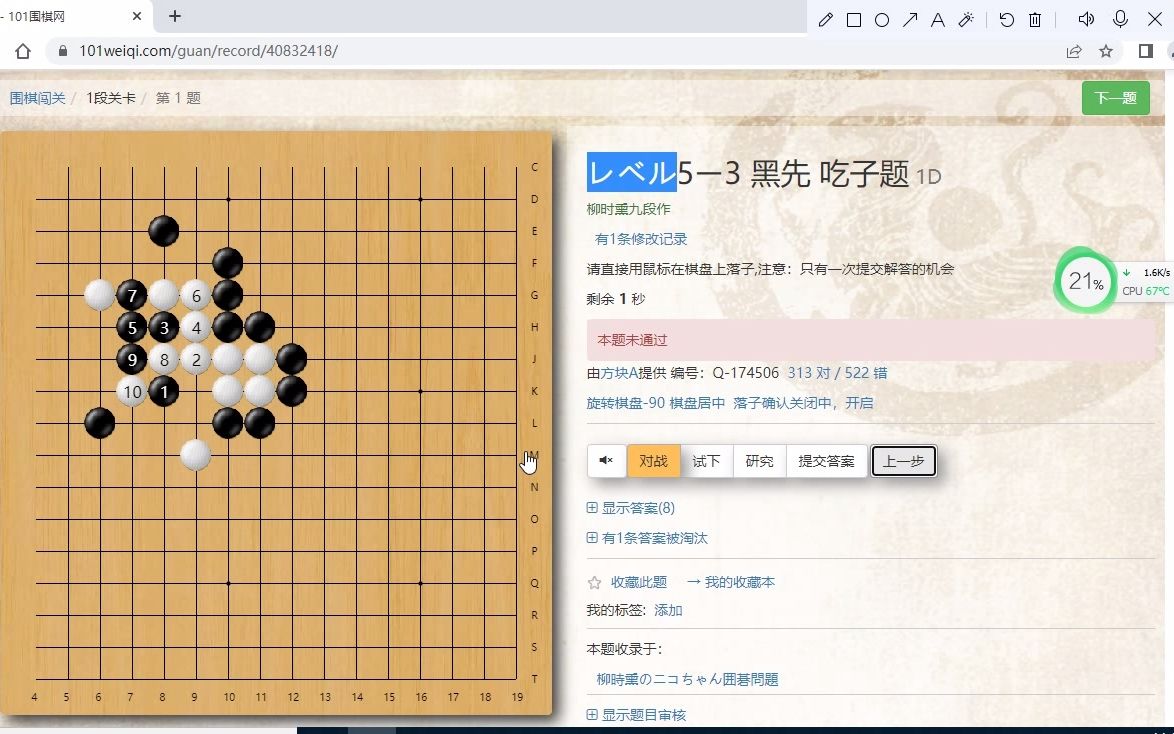The width and height of the screenshot is (1174, 734).
Task: Open the 1段关卡 breadcrumb link
Action: click(111, 98)
